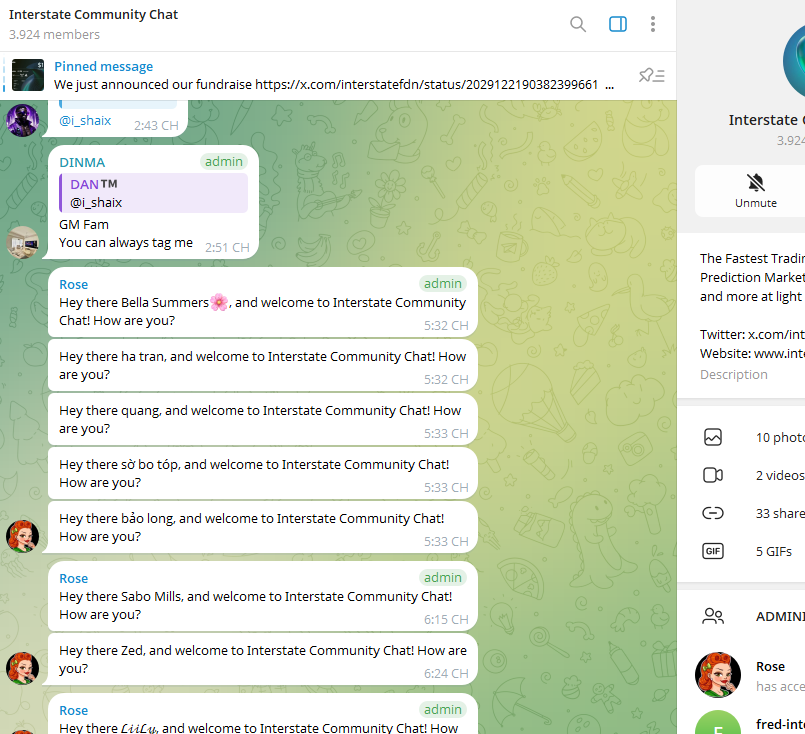Open the pinned messages list icon
Screen dimensions: 805x734
click(x=651, y=75)
